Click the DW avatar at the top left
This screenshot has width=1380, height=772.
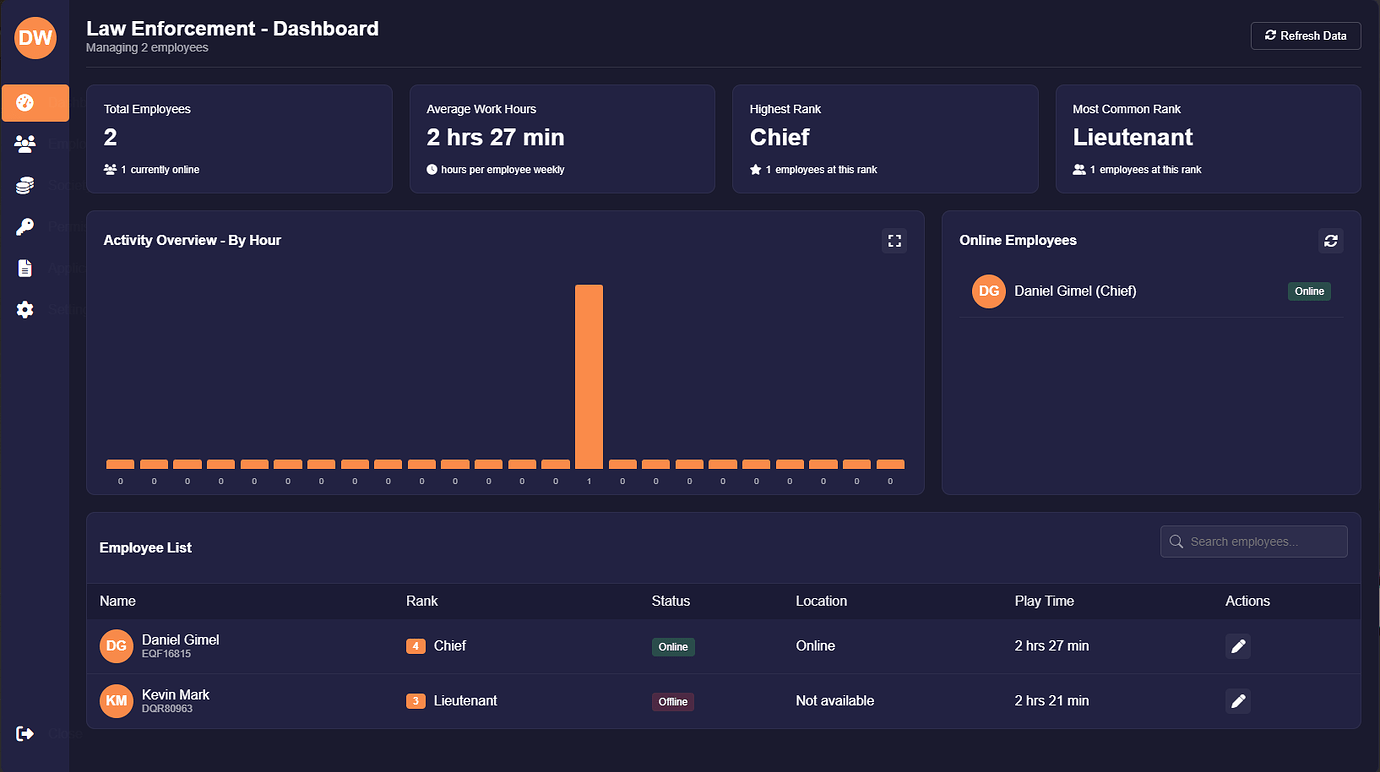pos(35,38)
